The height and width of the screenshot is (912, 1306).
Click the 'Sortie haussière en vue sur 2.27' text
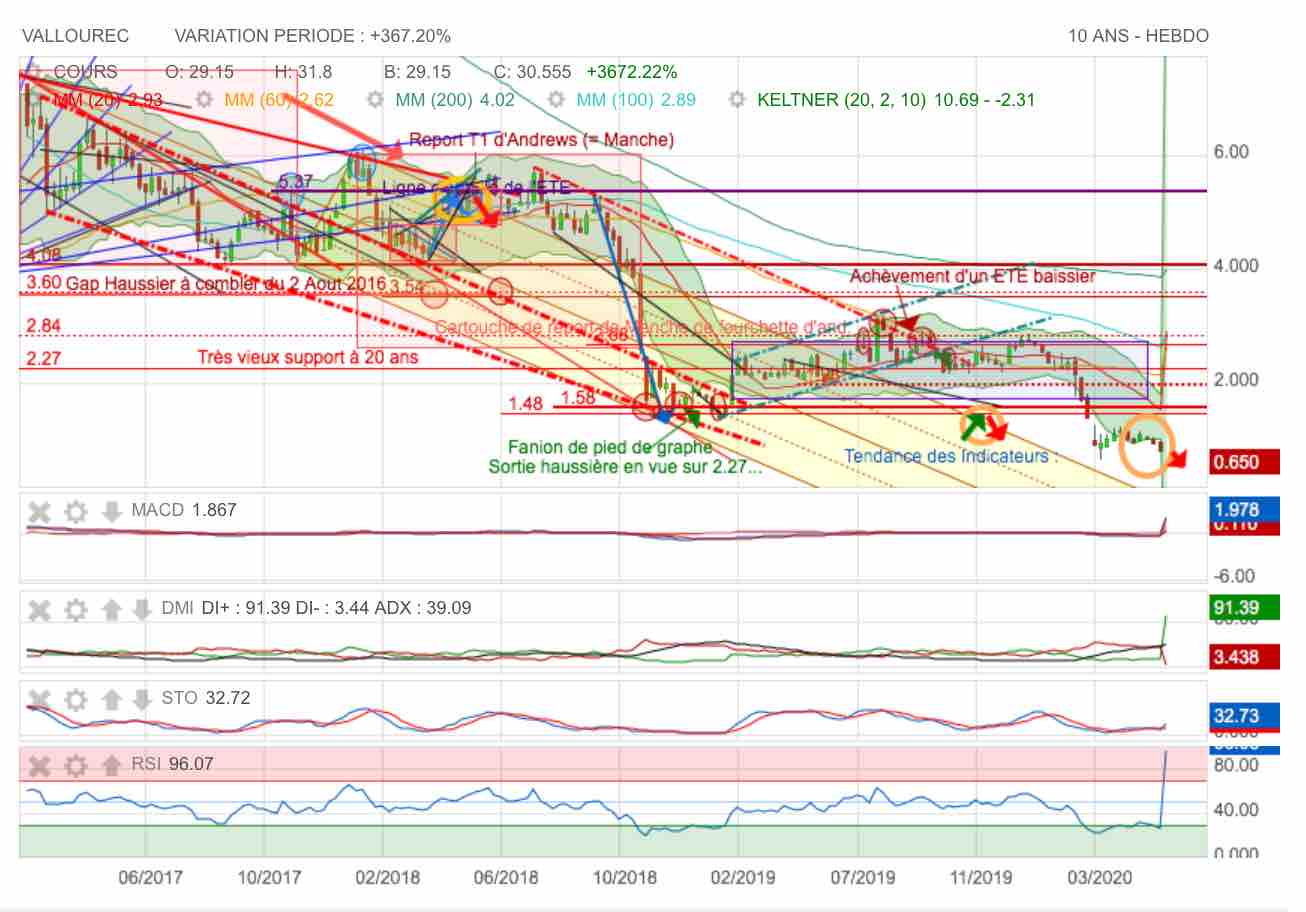(625, 466)
